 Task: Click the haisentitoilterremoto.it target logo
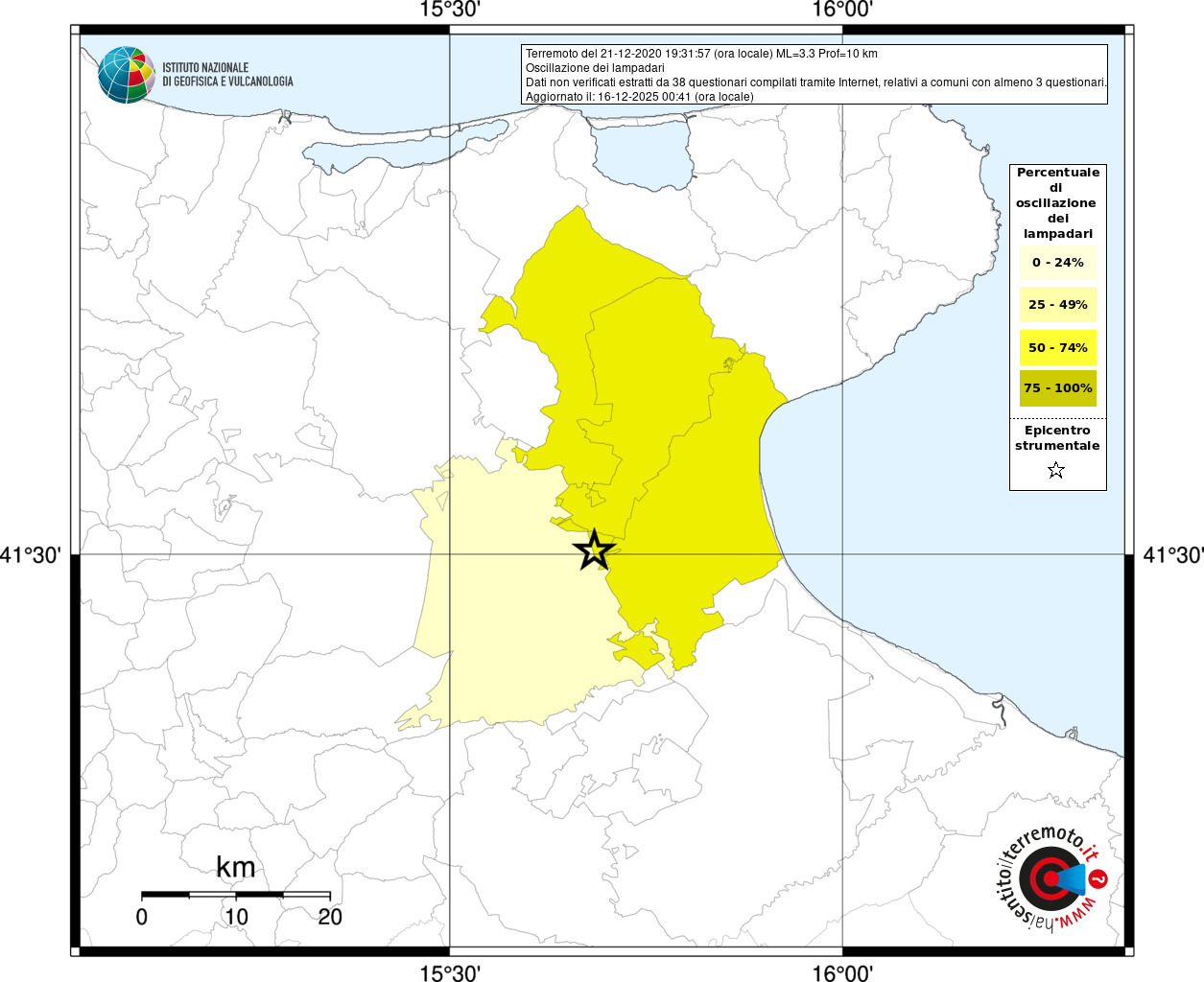click(x=1049, y=879)
